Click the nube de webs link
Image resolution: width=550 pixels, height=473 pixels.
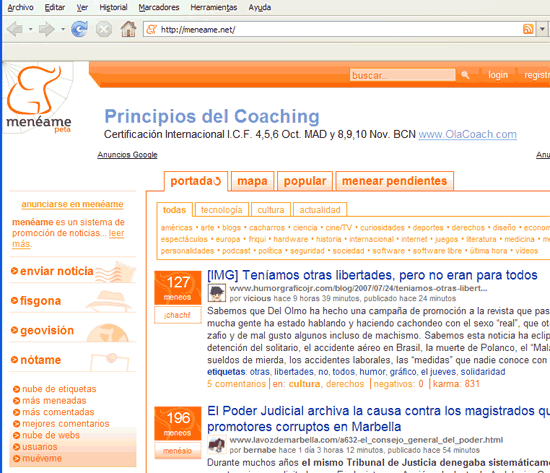pyautogui.click(x=51, y=435)
